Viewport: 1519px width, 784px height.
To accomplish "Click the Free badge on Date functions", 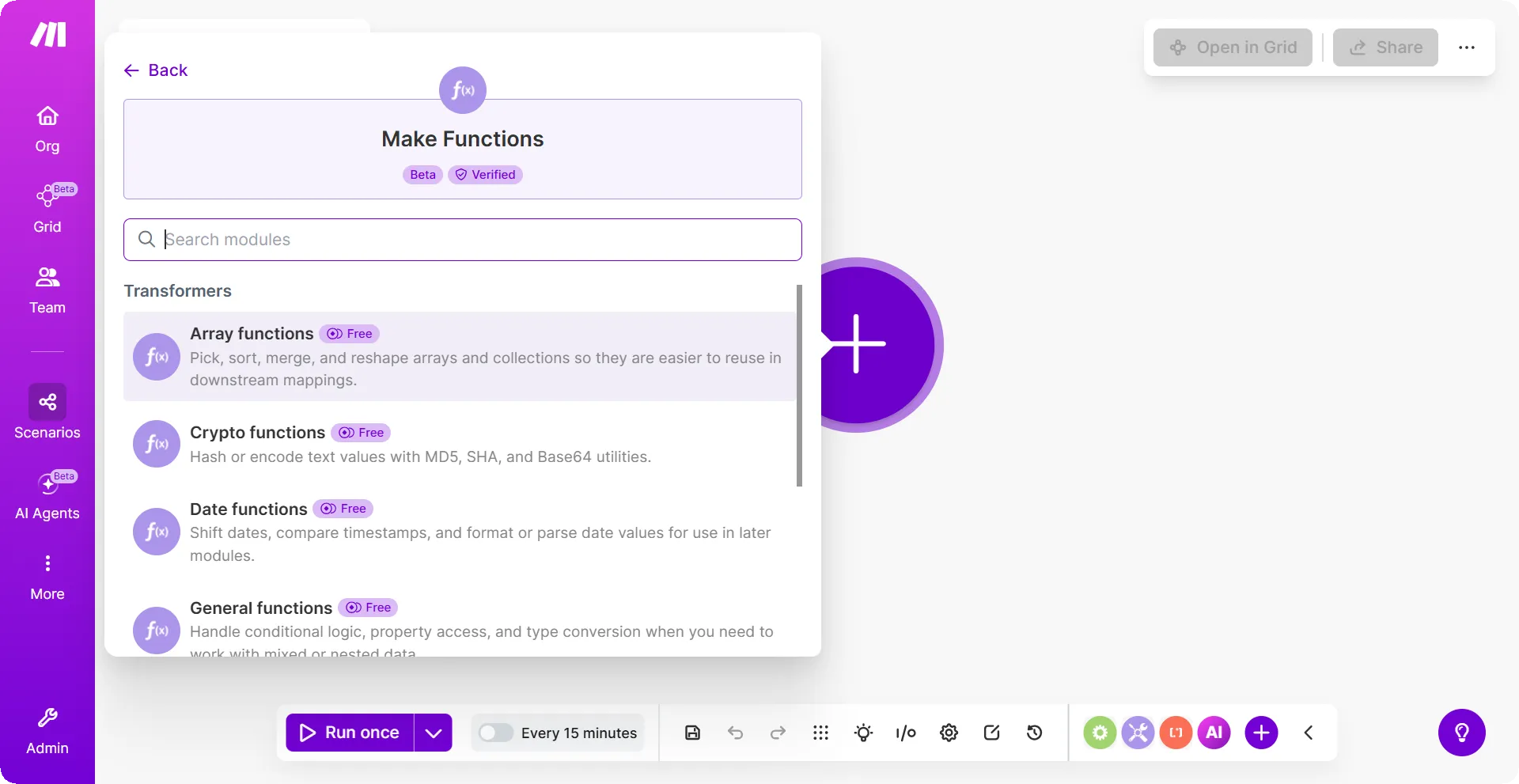I will [343, 509].
